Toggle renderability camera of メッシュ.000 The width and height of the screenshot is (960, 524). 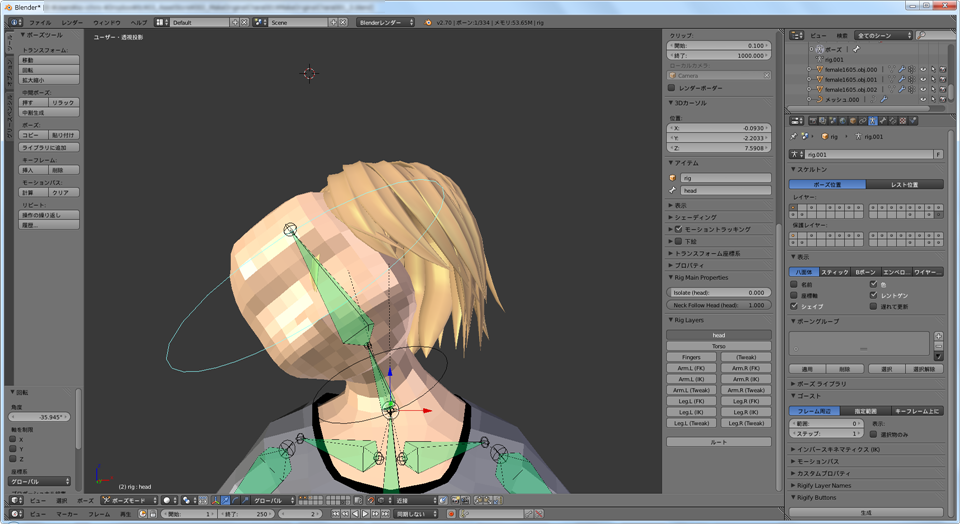pyautogui.click(x=943, y=99)
